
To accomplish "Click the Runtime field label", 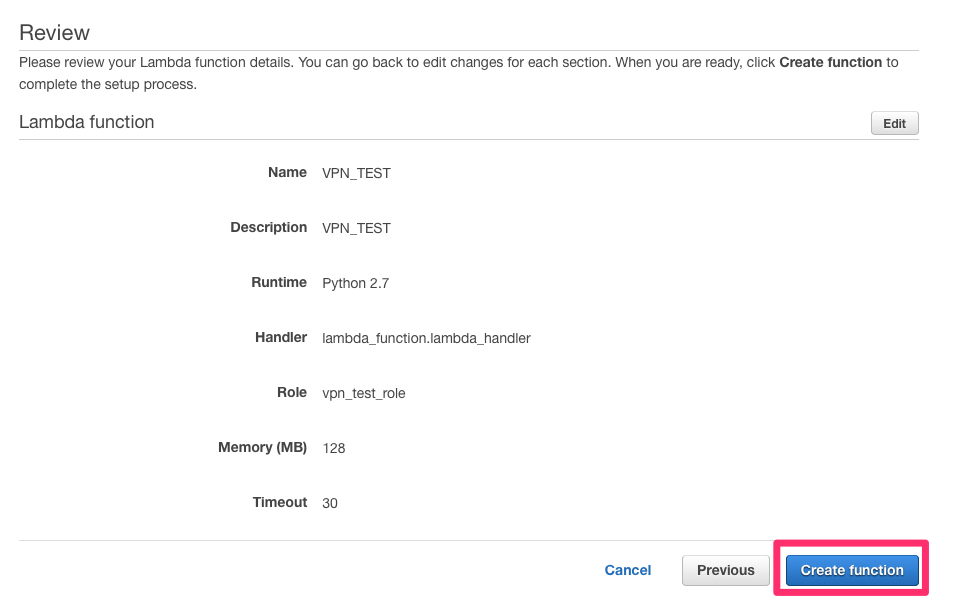I will click(x=279, y=282).
